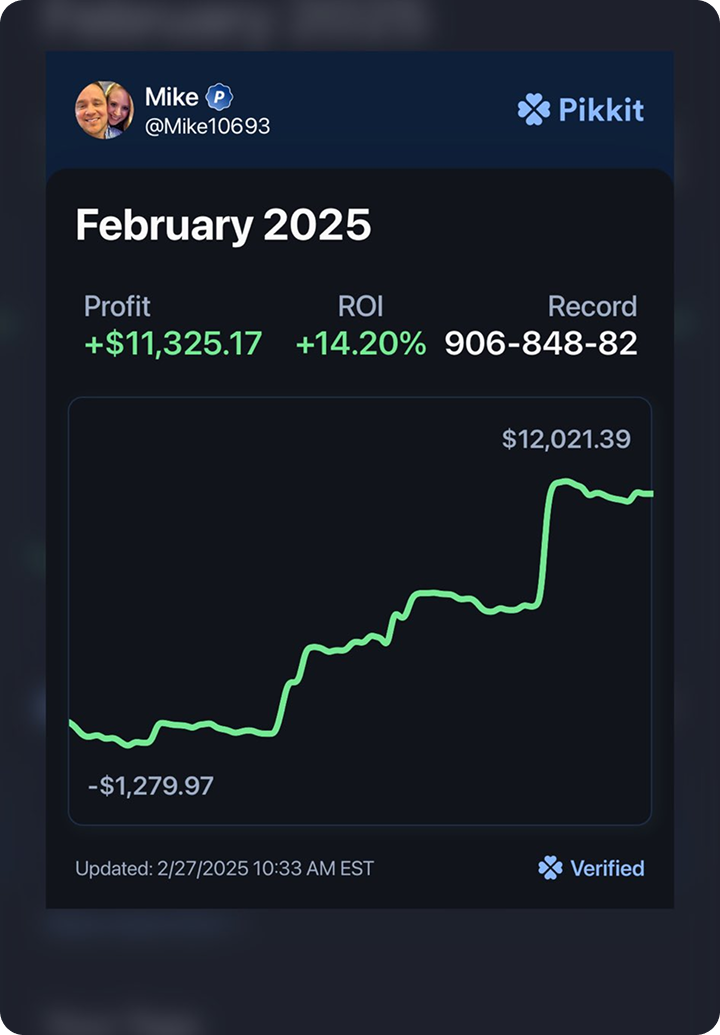Image resolution: width=720 pixels, height=1035 pixels.
Task: Select the 906-848-82 record value
Action: (541, 343)
